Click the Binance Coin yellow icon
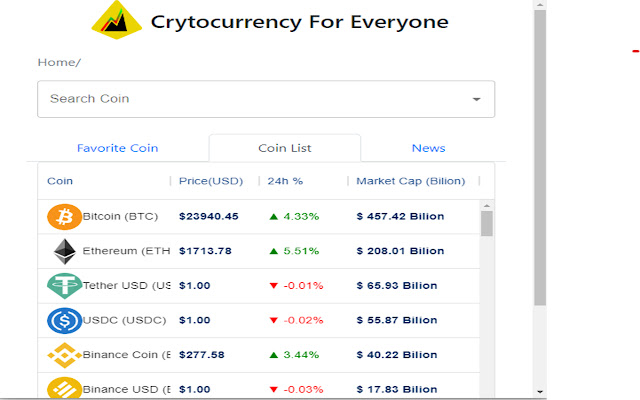640x400 pixels. [64, 355]
